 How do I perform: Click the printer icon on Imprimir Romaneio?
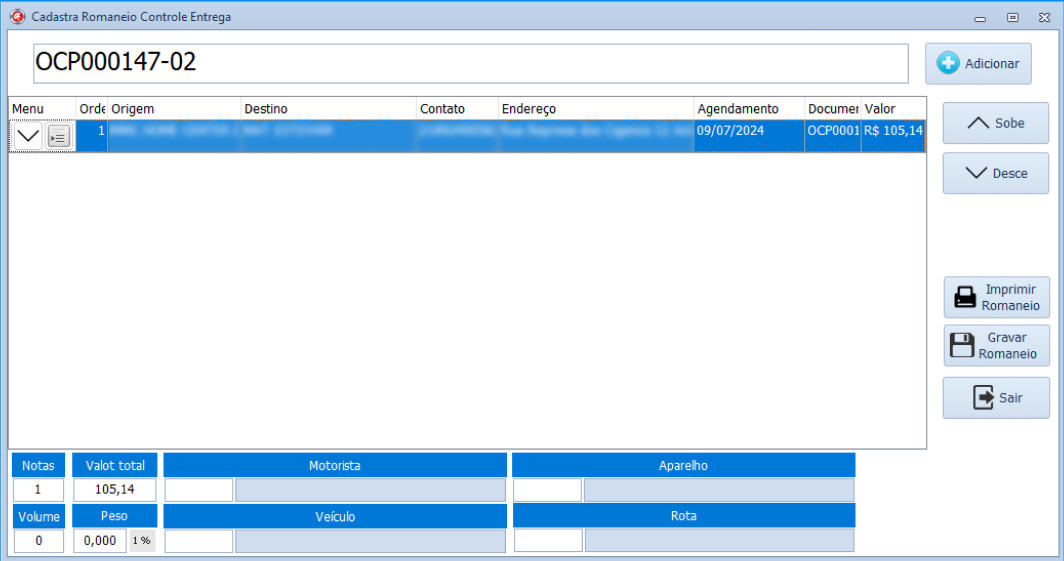[x=964, y=297]
